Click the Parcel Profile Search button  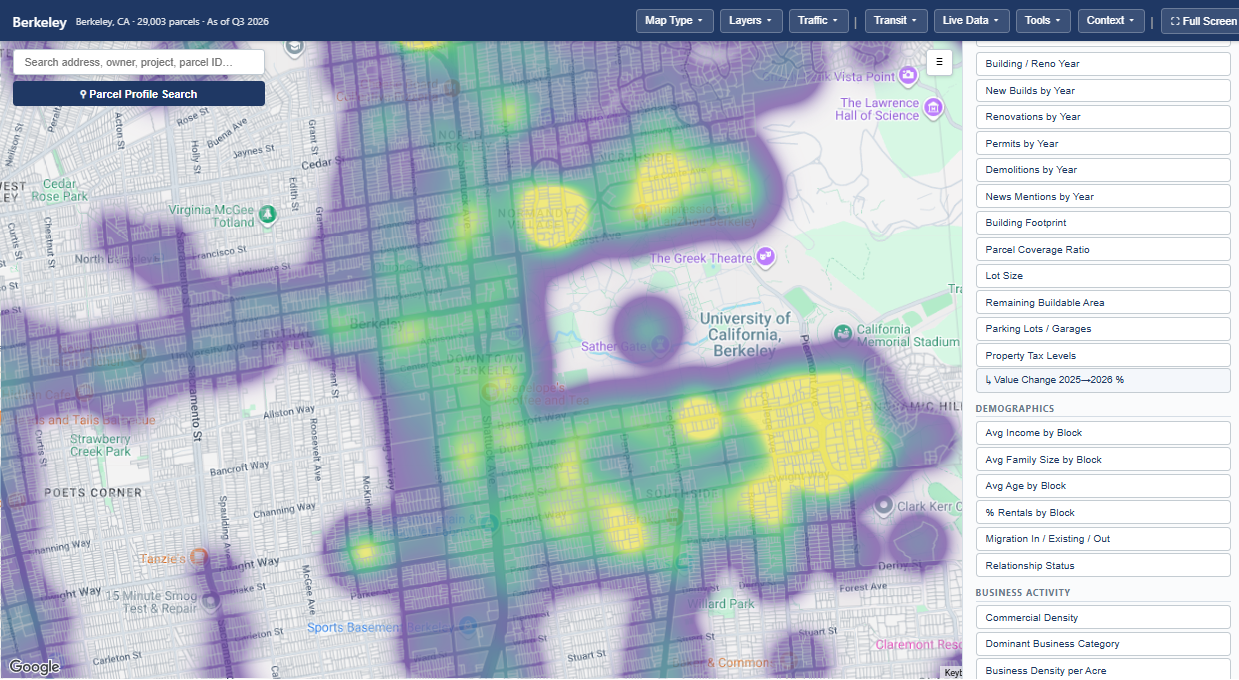coord(139,94)
